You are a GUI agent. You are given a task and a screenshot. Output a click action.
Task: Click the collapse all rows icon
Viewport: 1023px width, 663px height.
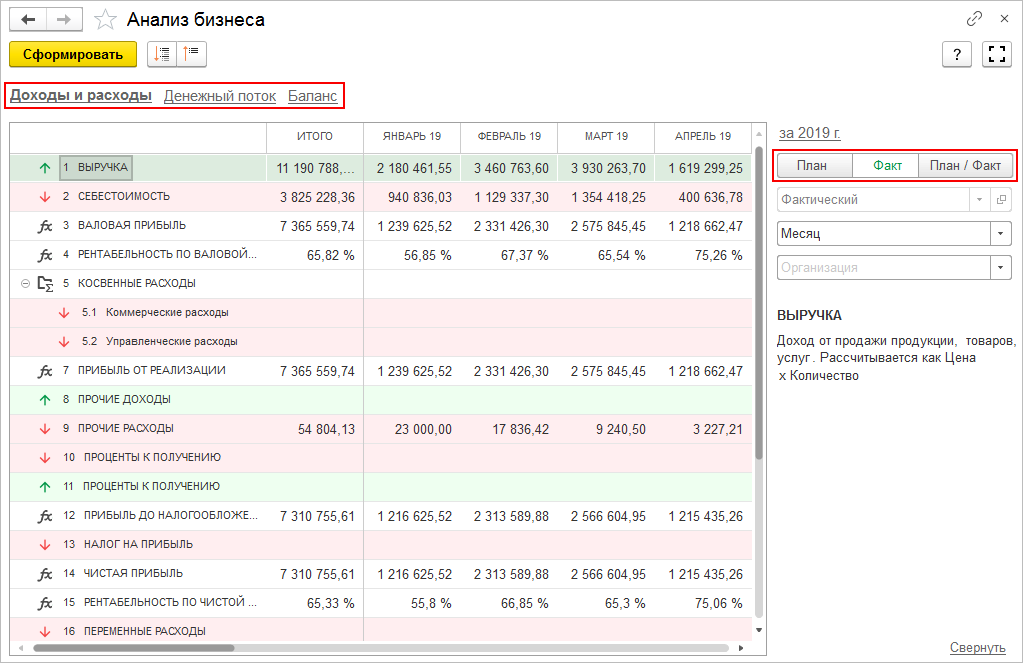pyautogui.click(x=190, y=54)
